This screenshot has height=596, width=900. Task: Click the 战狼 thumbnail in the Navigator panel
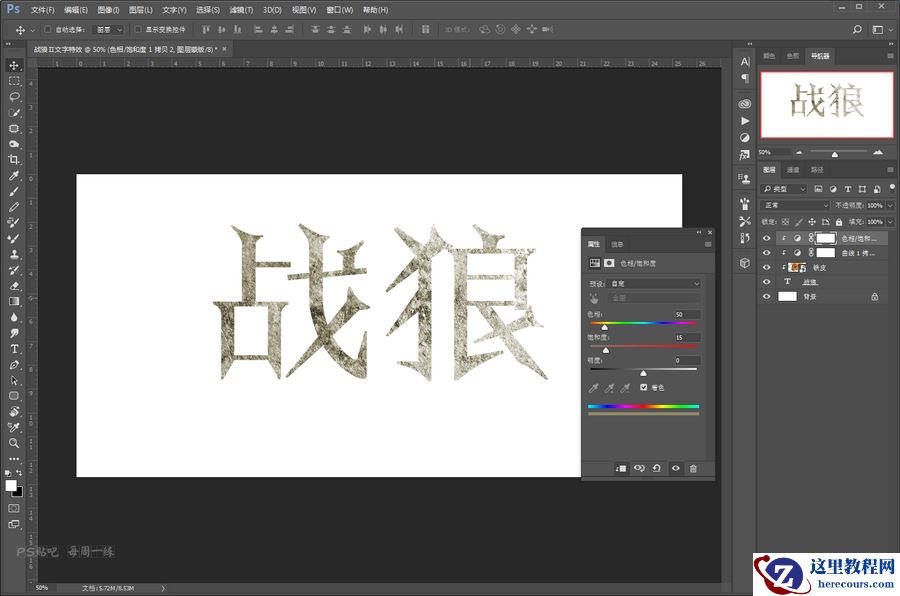(827, 103)
